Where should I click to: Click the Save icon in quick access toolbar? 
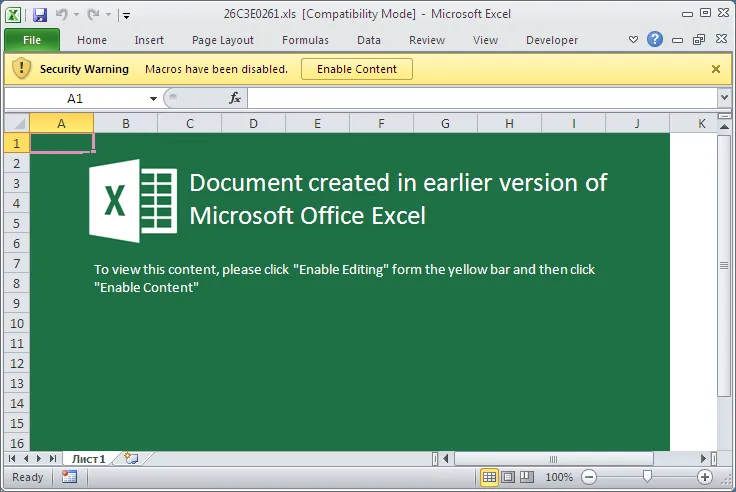coord(40,15)
